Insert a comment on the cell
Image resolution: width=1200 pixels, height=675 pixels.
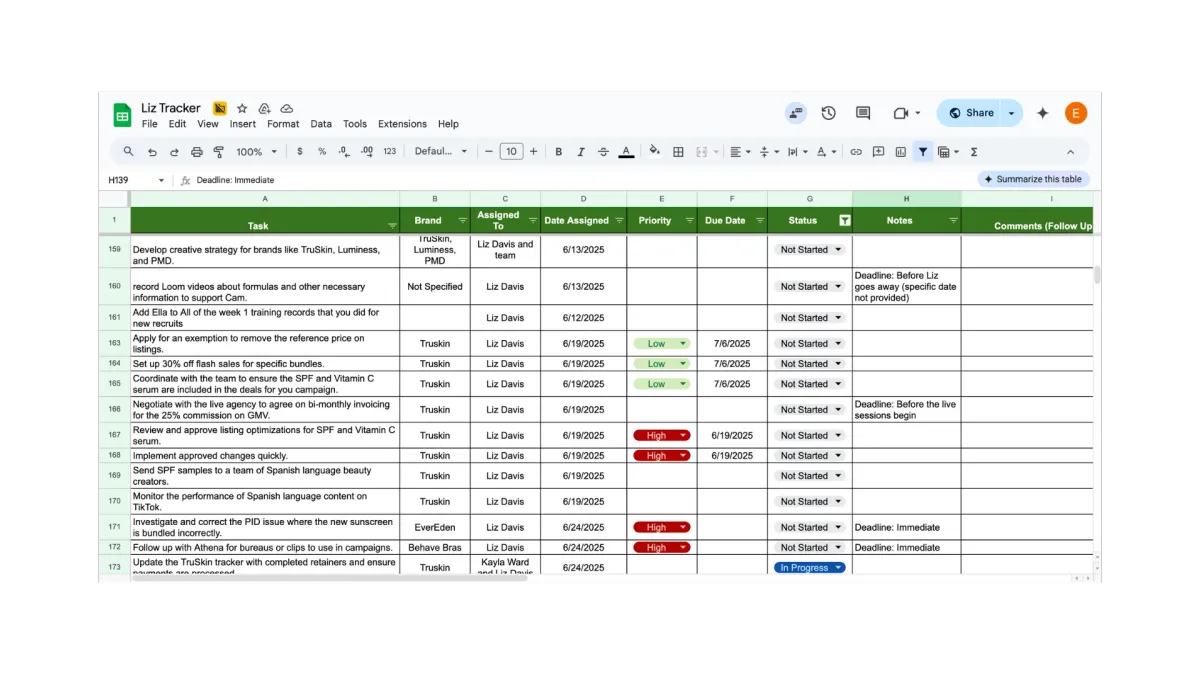878,152
